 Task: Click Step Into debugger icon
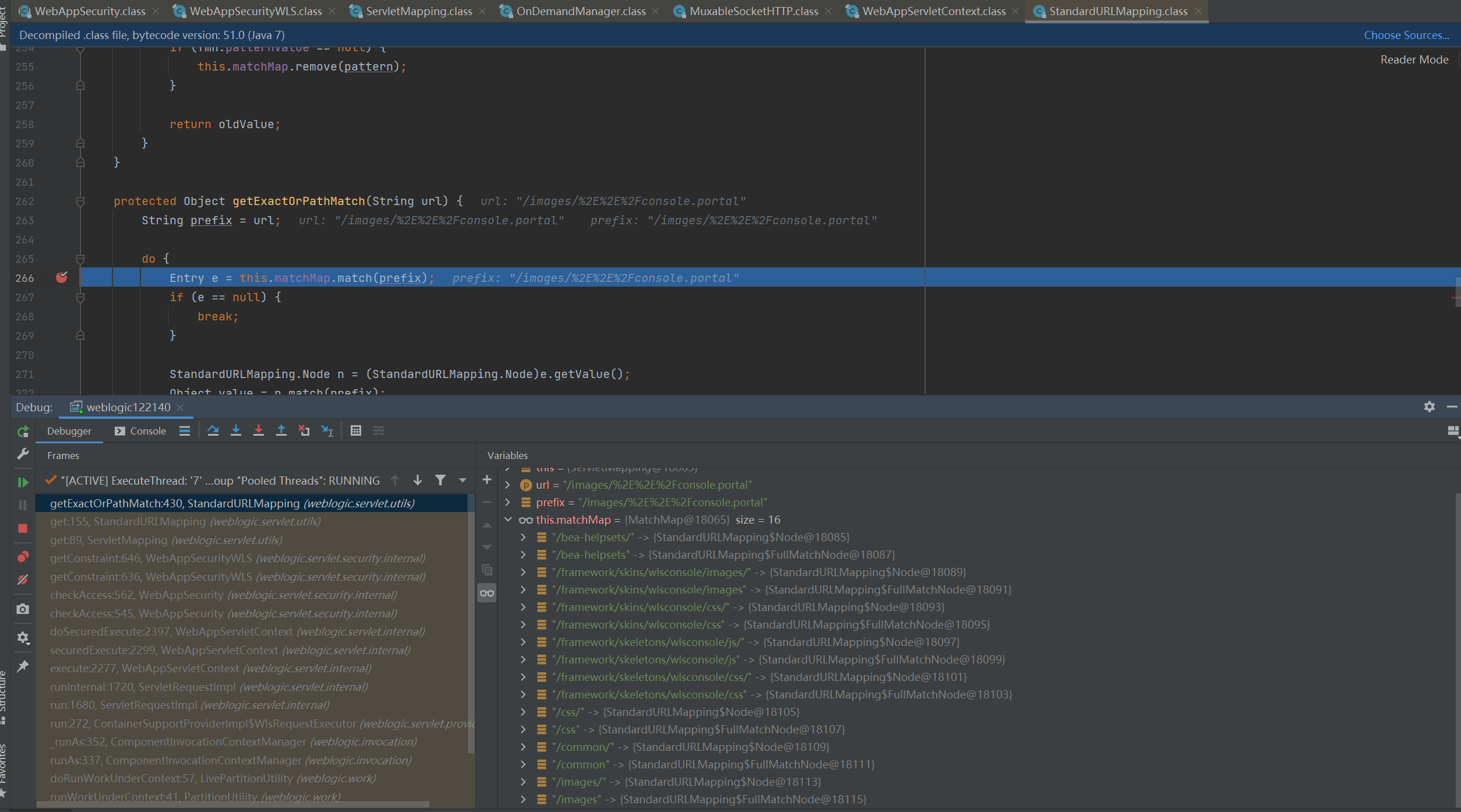[236, 430]
